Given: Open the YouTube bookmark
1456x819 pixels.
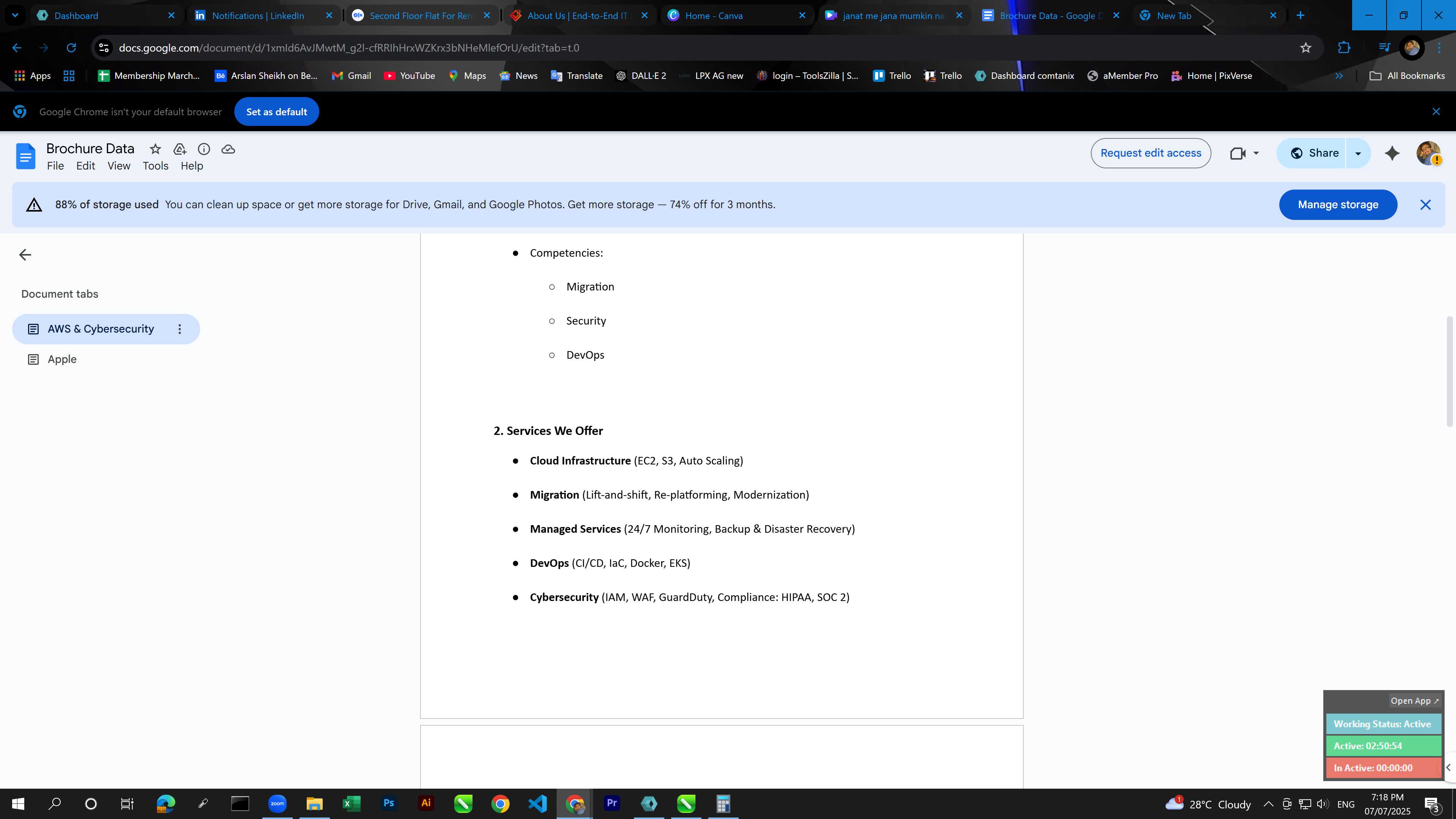Looking at the screenshot, I should (x=409, y=76).
